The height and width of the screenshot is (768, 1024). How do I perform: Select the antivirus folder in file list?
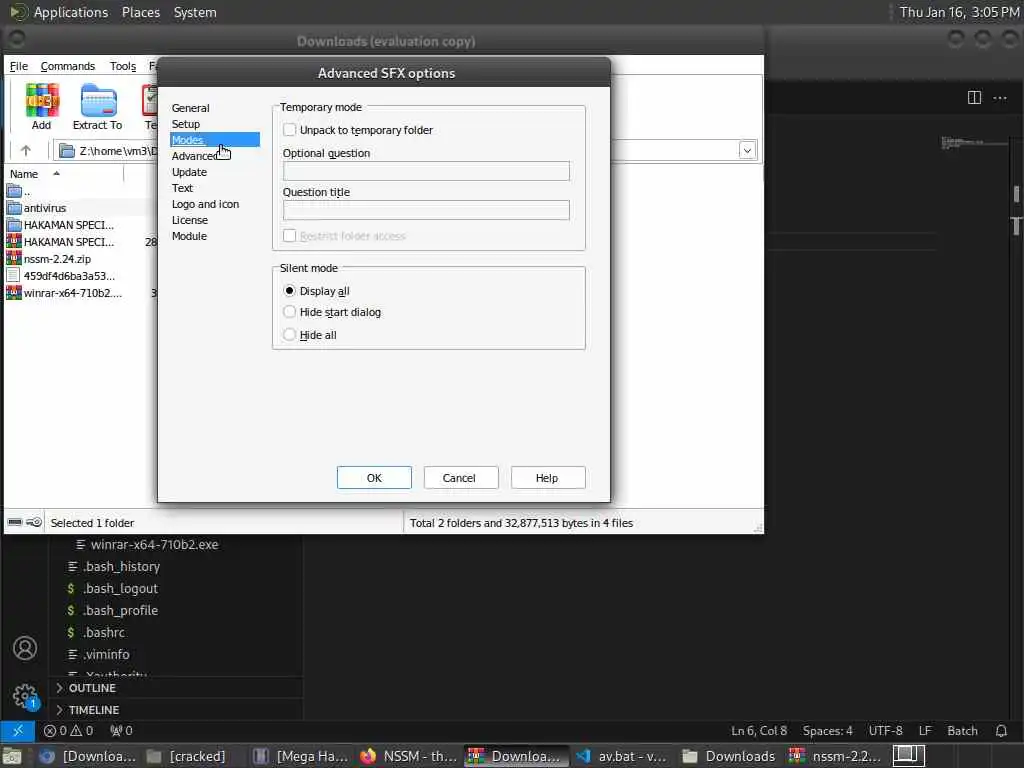pyautogui.click(x=44, y=208)
